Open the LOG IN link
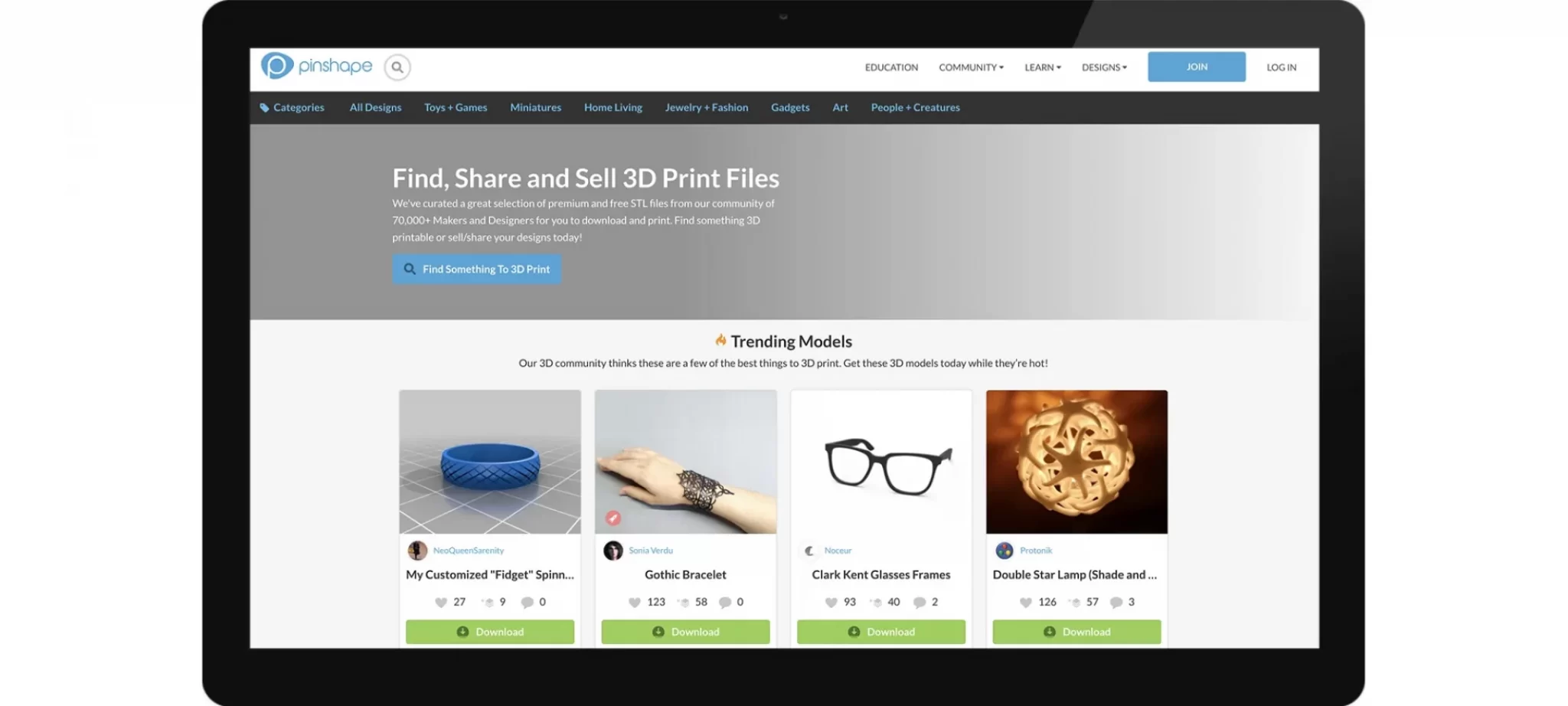The height and width of the screenshot is (706, 1568). coord(1282,67)
